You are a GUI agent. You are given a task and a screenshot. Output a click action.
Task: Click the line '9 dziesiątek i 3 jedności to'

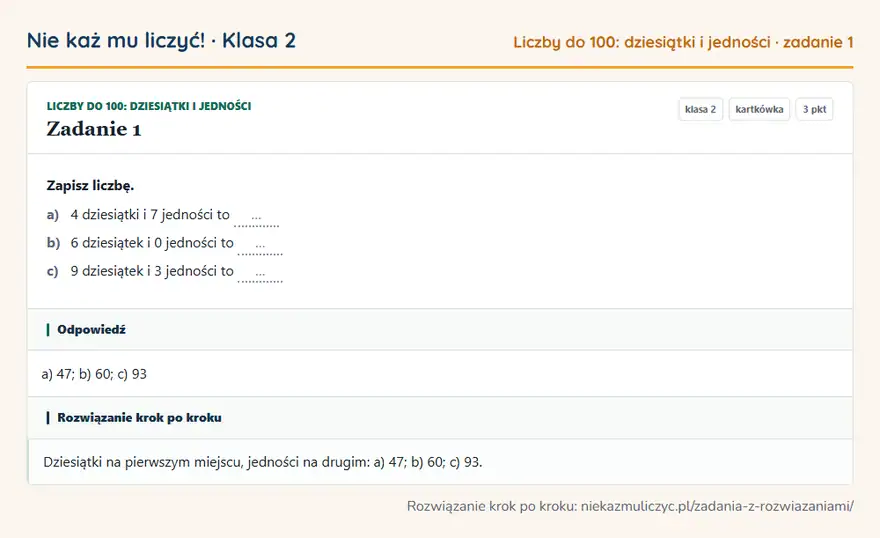click(x=152, y=271)
